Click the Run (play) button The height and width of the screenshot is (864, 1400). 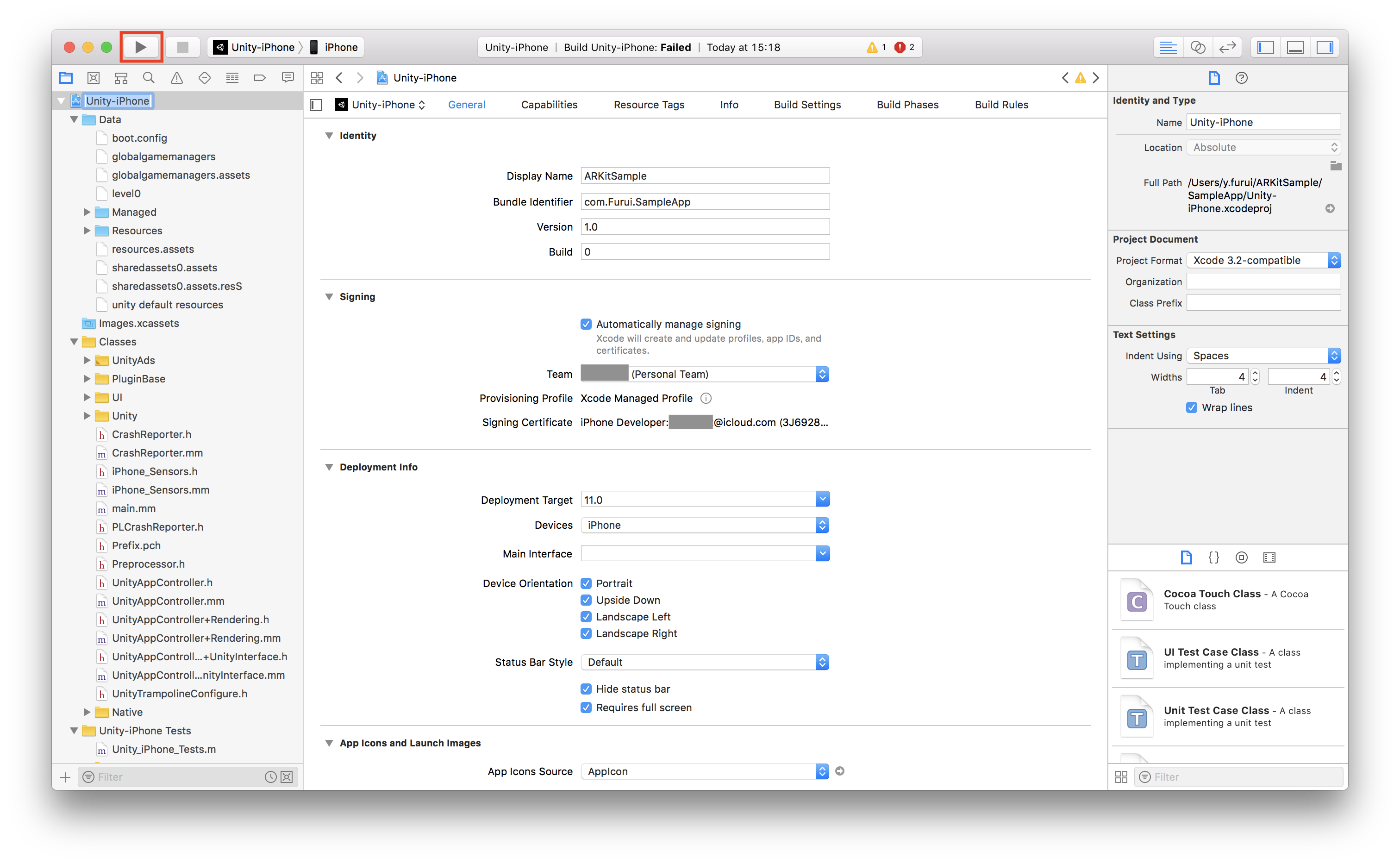pyautogui.click(x=141, y=47)
